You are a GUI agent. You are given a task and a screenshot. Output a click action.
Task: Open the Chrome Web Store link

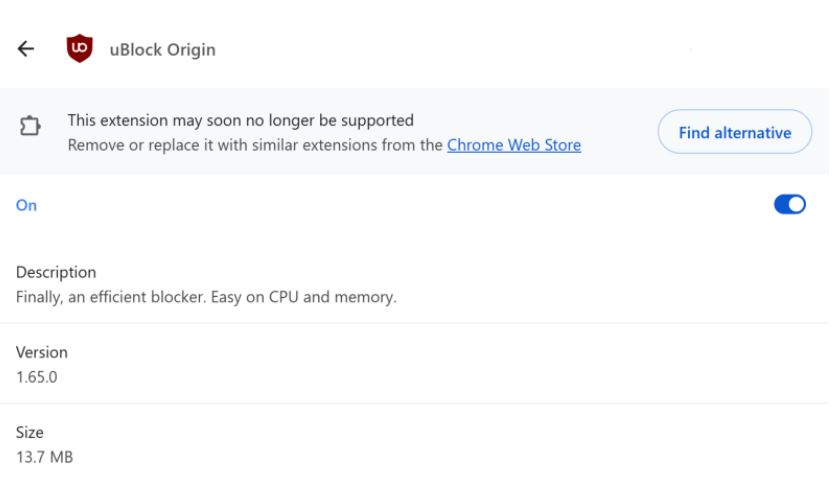point(514,145)
